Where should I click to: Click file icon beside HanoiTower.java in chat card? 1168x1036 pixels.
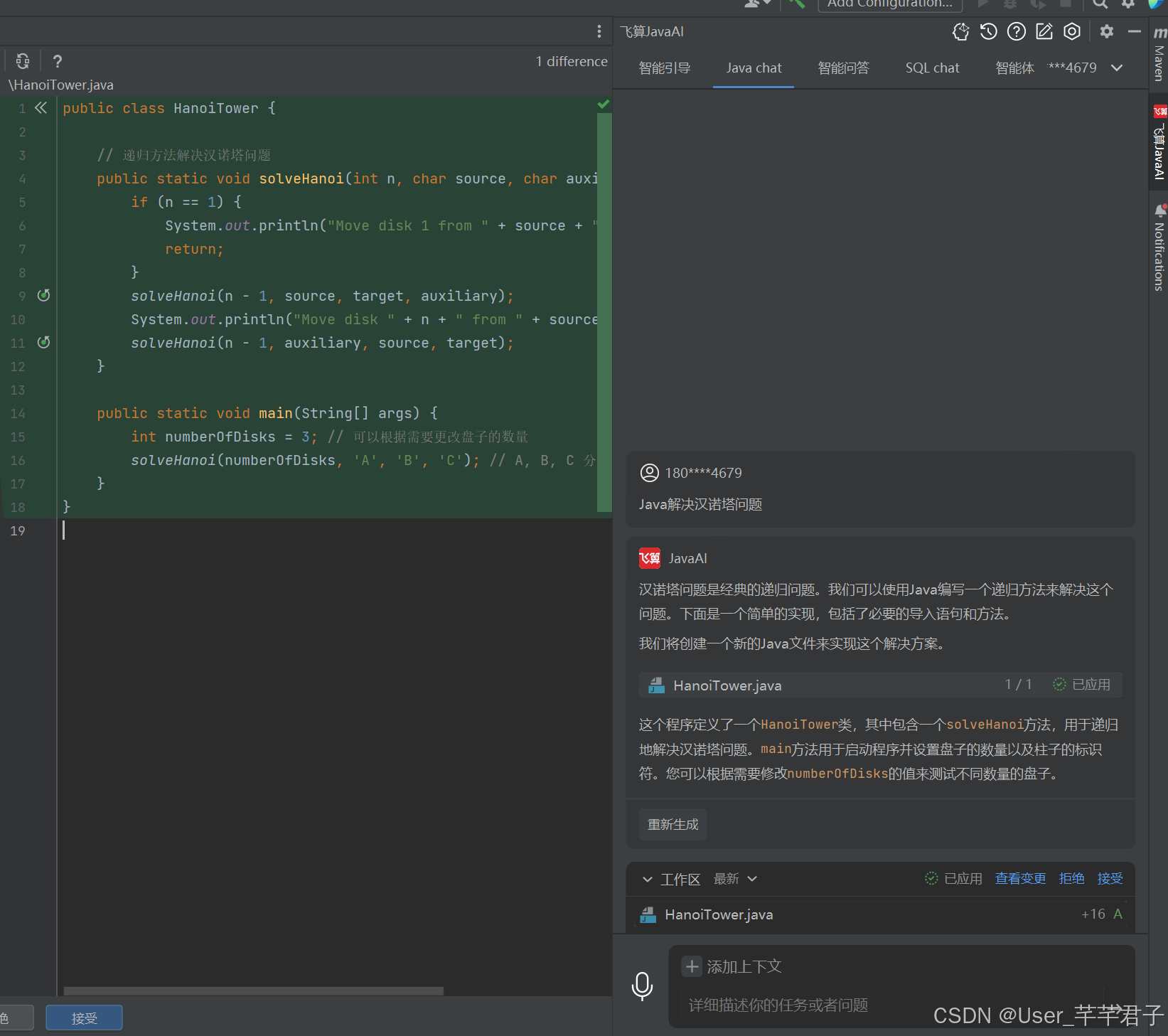click(x=657, y=685)
